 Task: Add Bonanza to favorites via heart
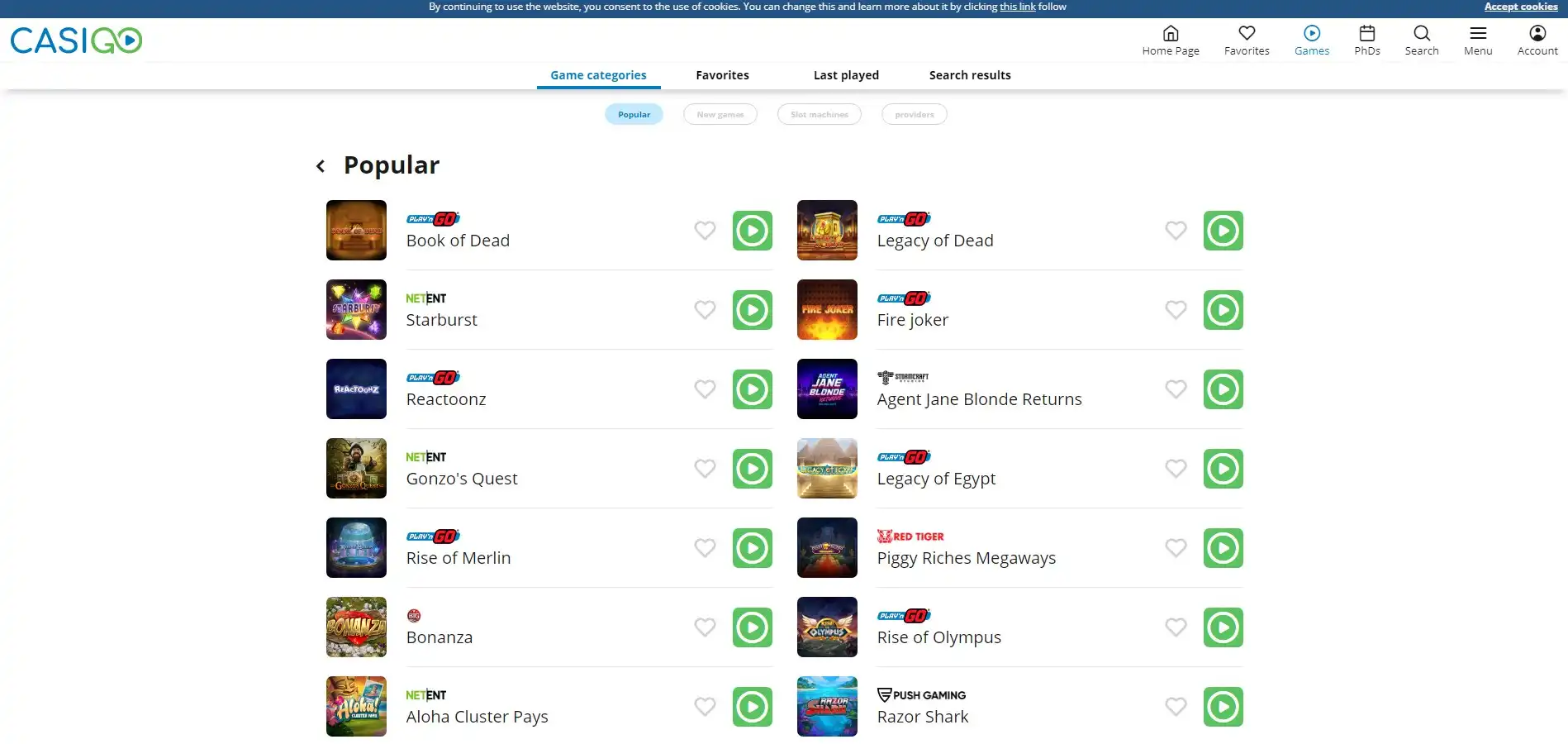[705, 627]
